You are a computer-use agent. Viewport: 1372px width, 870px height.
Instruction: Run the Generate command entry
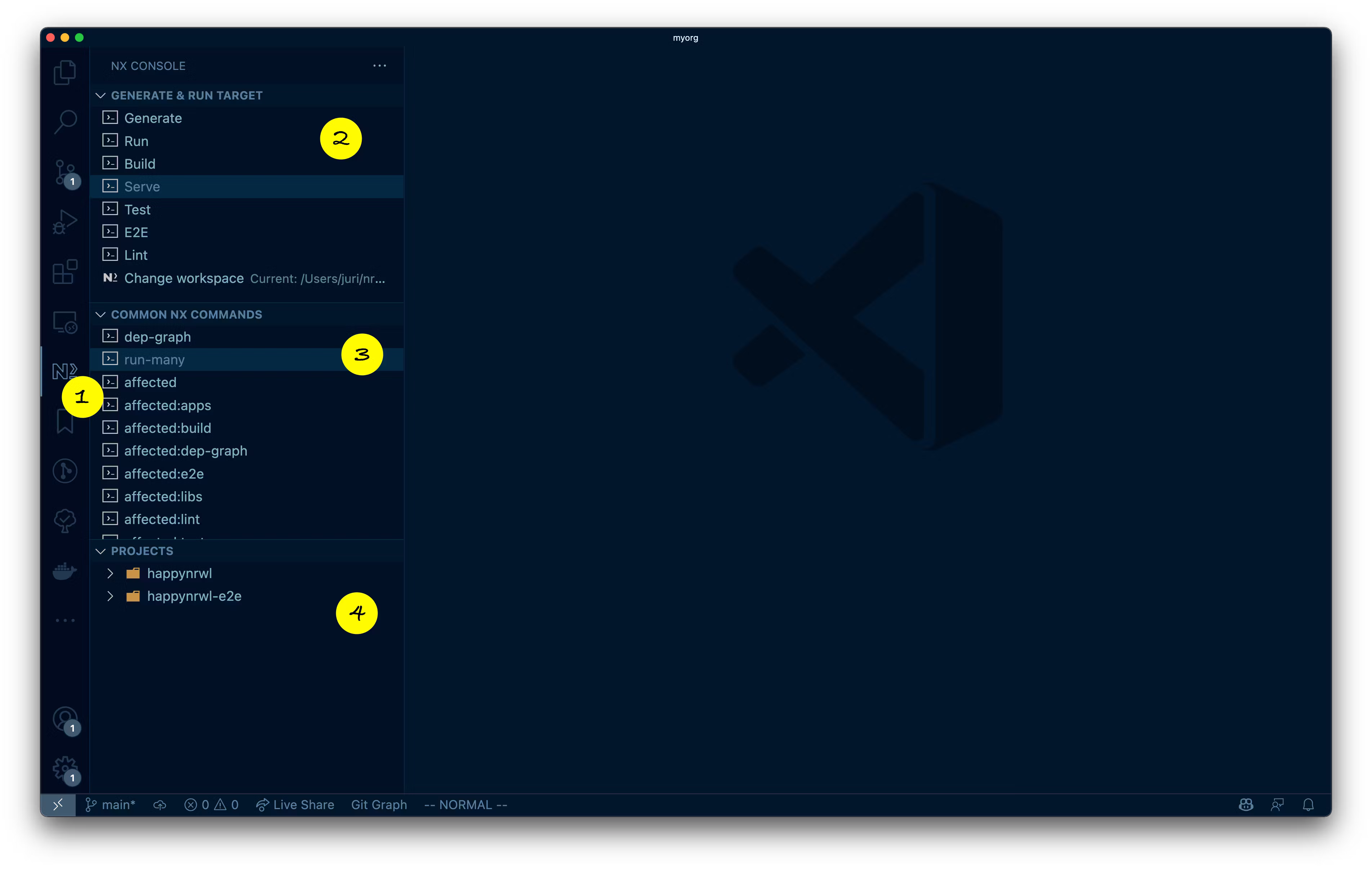[x=153, y=118]
